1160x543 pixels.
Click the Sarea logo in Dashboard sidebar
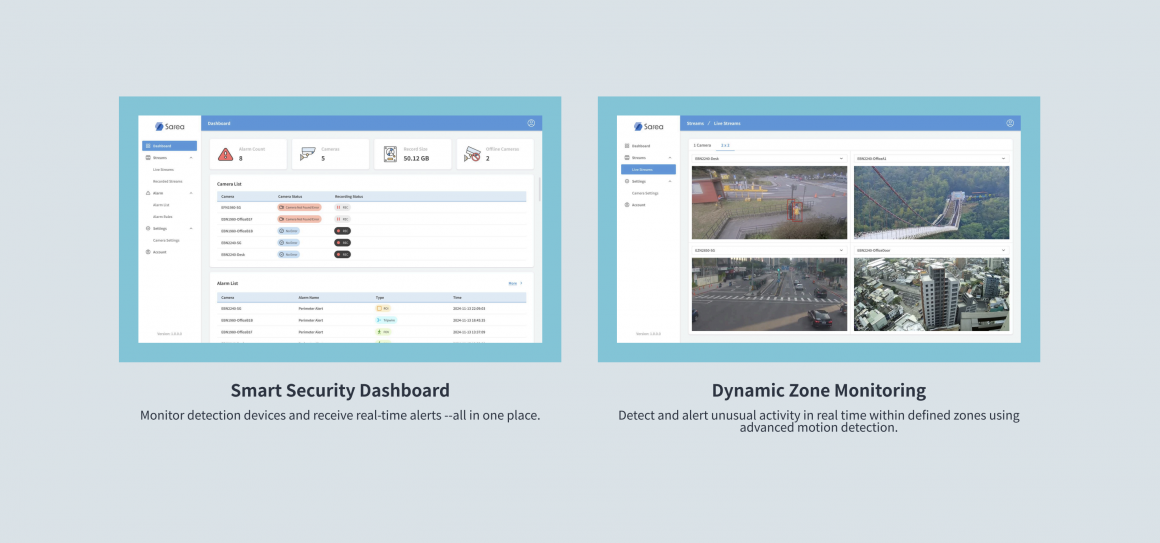coord(169,127)
